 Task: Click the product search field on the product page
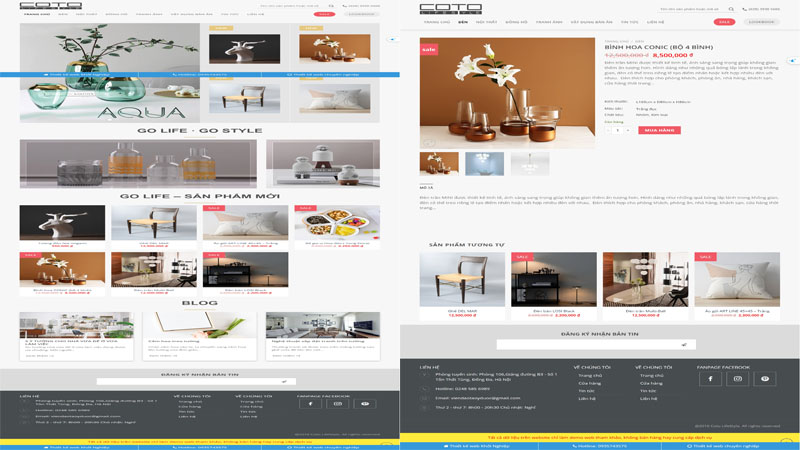pyautogui.click(x=691, y=9)
